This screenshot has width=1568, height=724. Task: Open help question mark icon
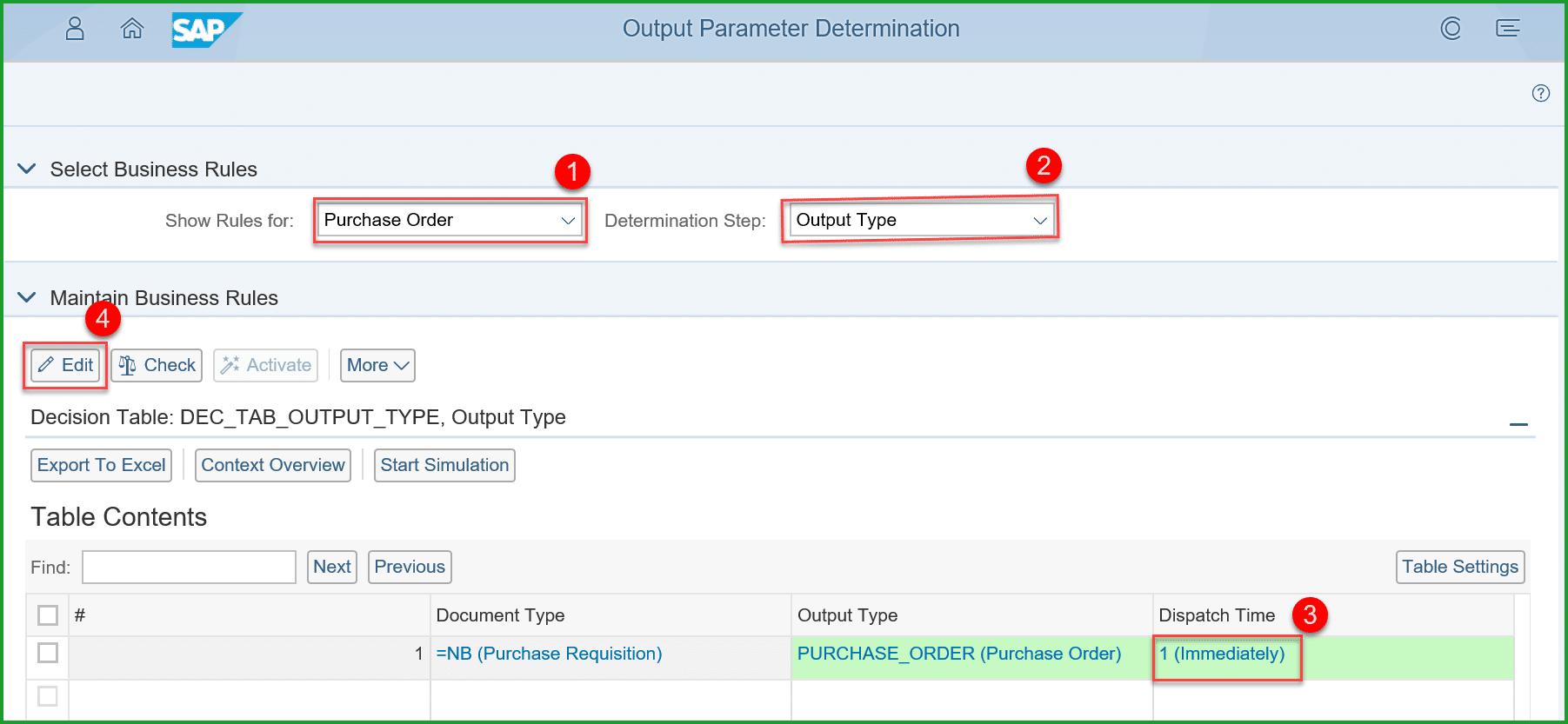coord(1540,93)
